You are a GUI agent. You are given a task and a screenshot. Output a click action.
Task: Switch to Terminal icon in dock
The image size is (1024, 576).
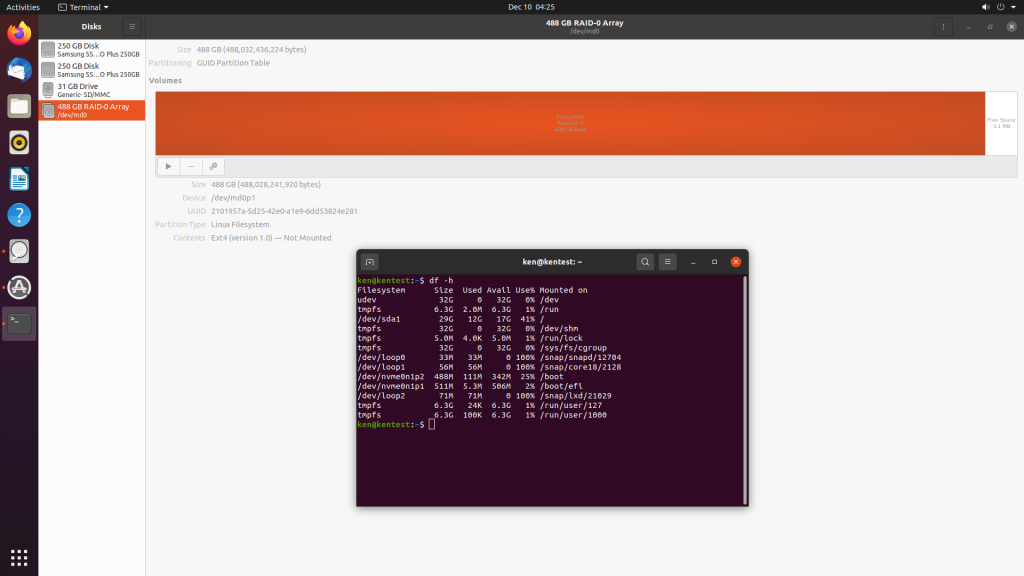[19, 323]
